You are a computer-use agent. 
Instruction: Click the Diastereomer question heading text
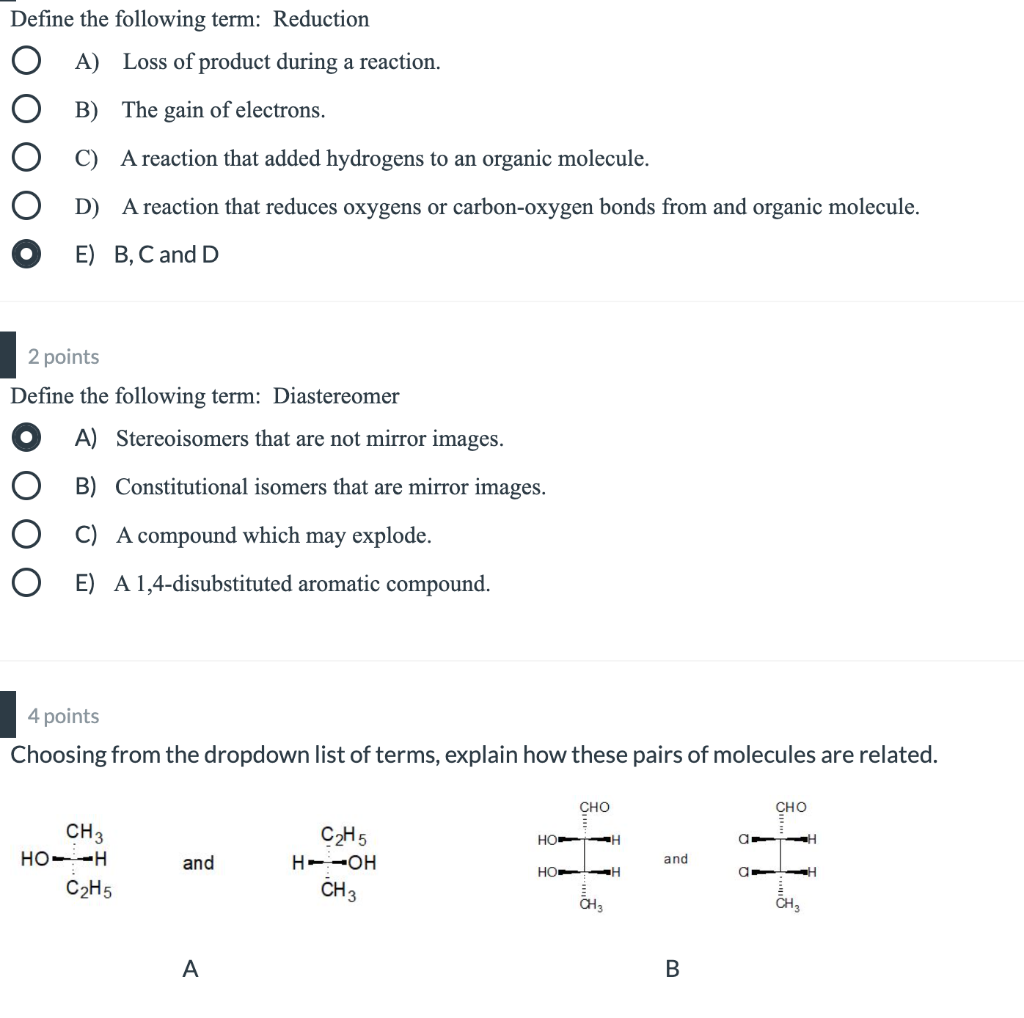point(200,396)
